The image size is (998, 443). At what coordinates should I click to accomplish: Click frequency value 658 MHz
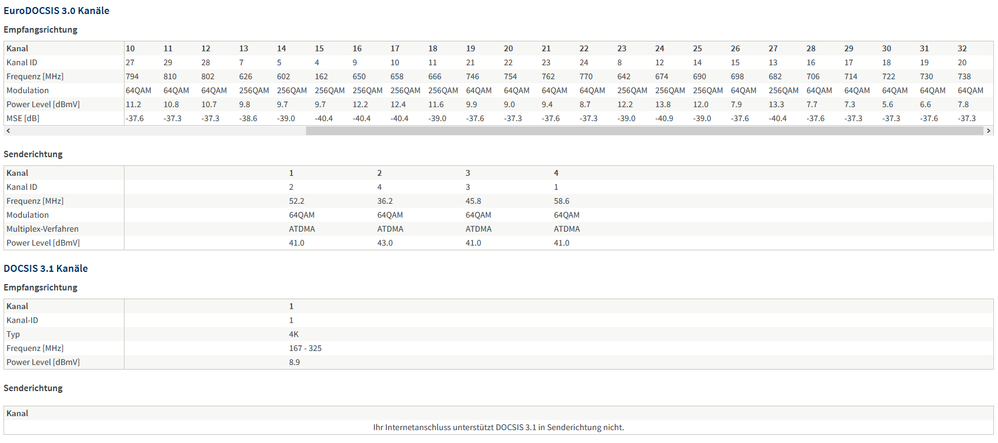[397, 76]
